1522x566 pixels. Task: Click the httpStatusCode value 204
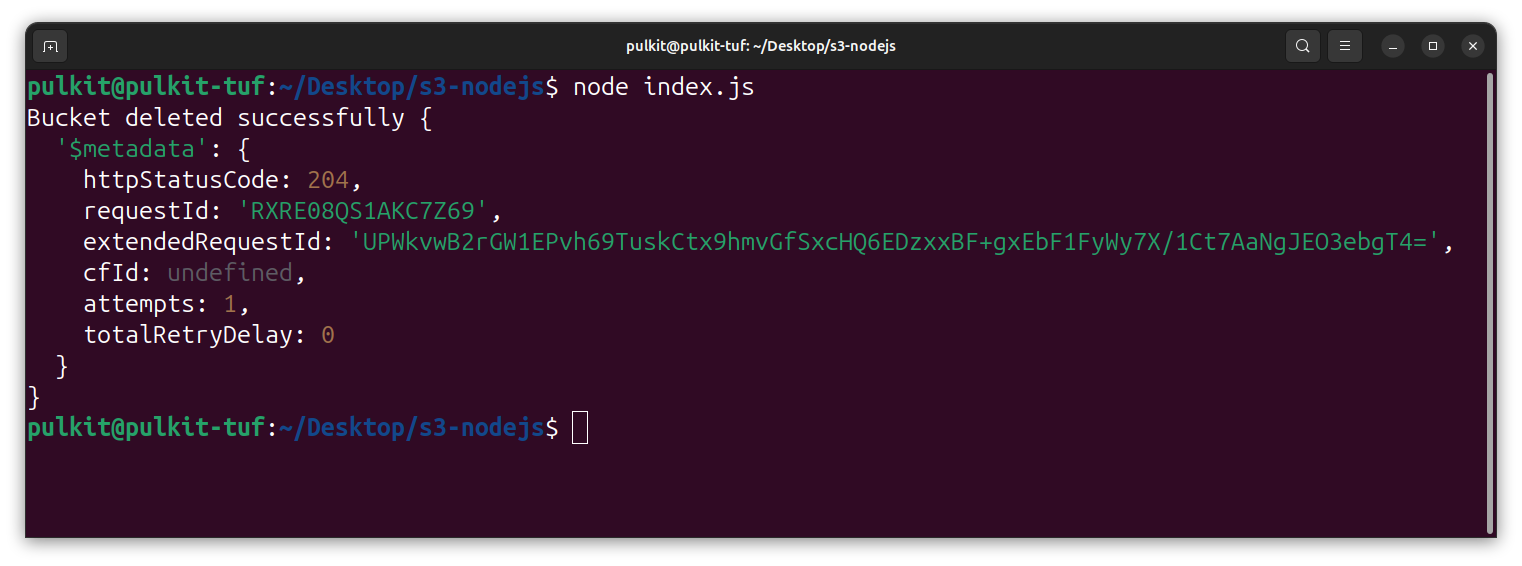click(327, 180)
